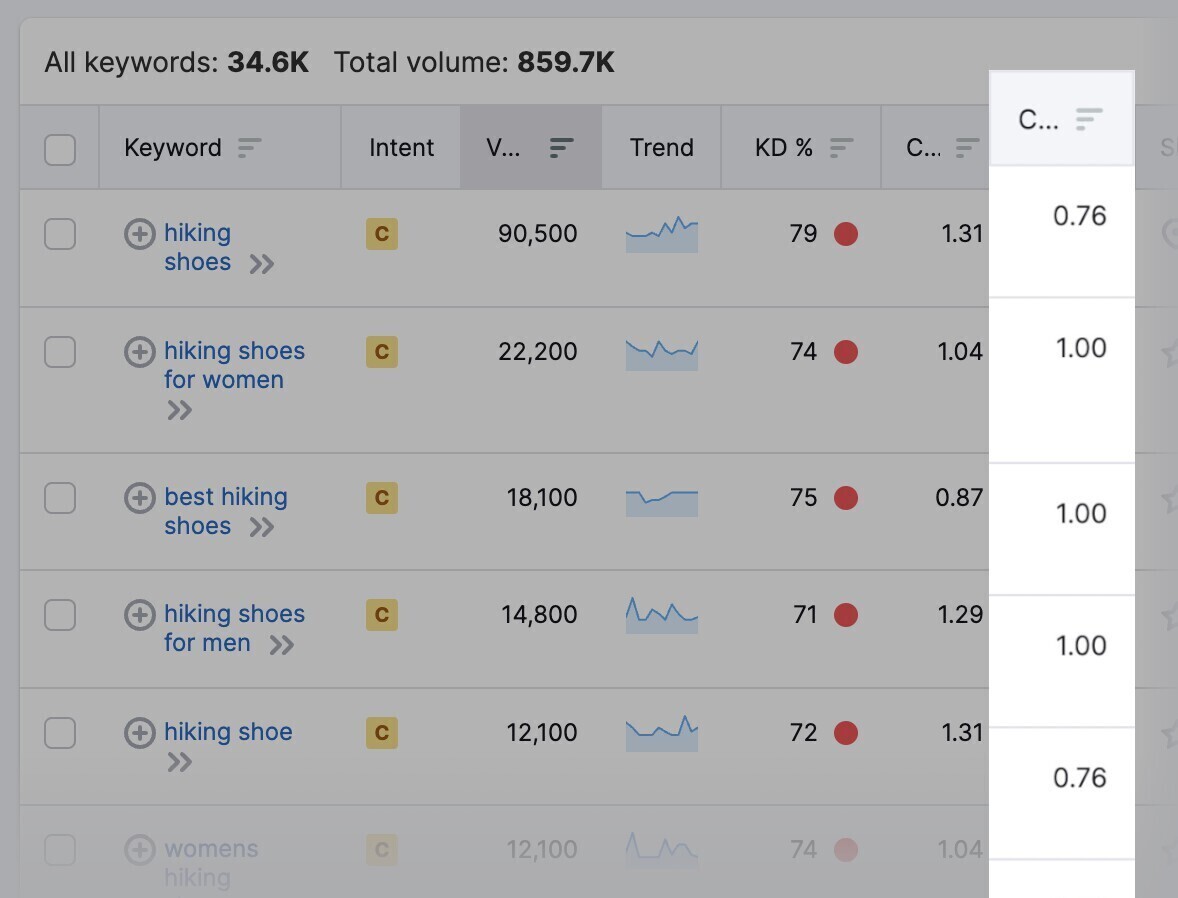Click Commercial intent badge for hiking shoe
This screenshot has height=898, width=1178.
382,733
